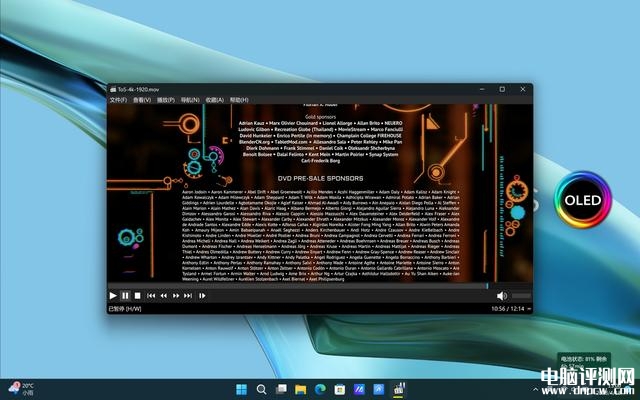Open the 导航(N) menu
The height and width of the screenshot is (400, 640).
click(190, 100)
